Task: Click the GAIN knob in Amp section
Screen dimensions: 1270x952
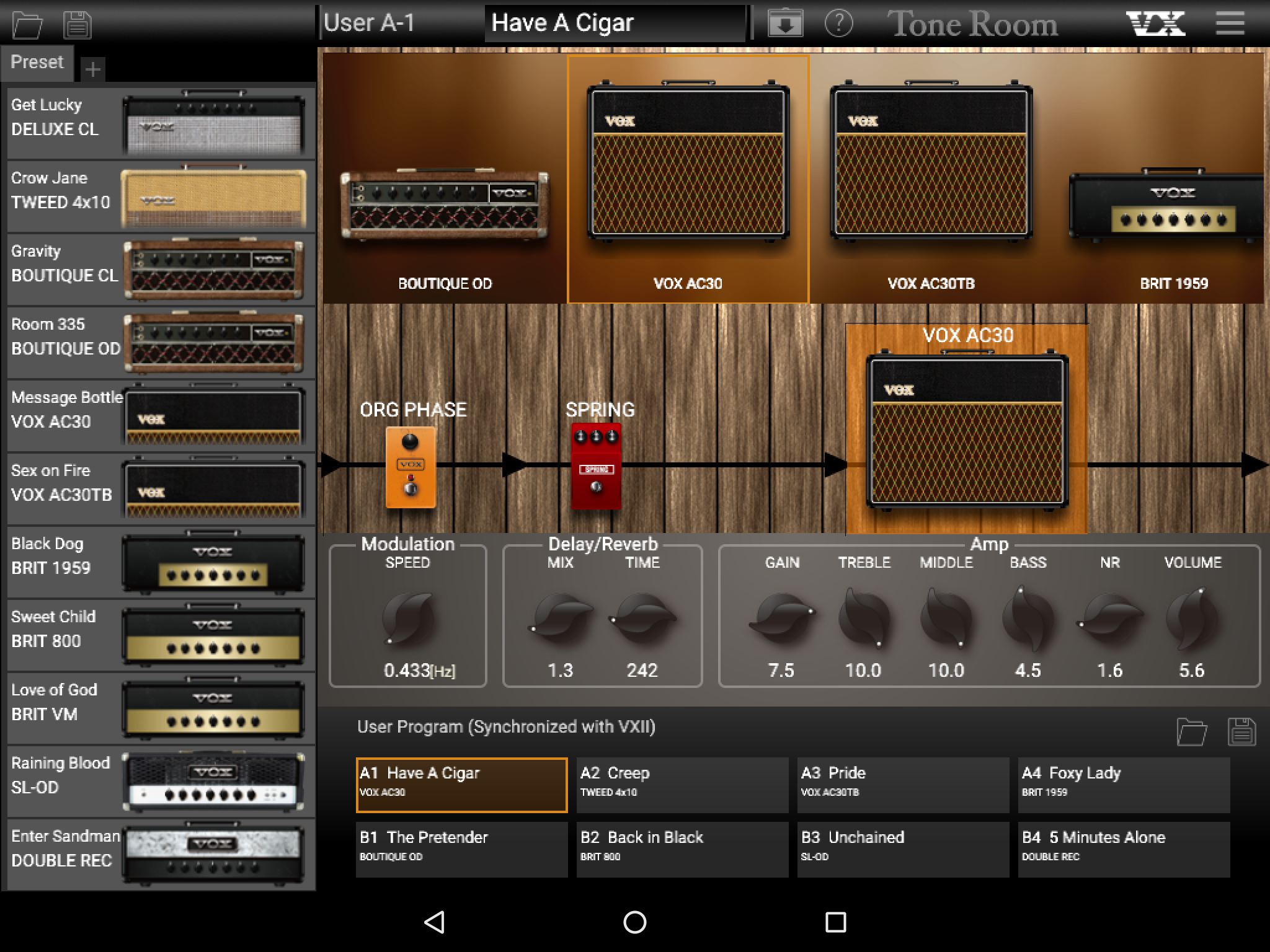Action: pos(781,618)
